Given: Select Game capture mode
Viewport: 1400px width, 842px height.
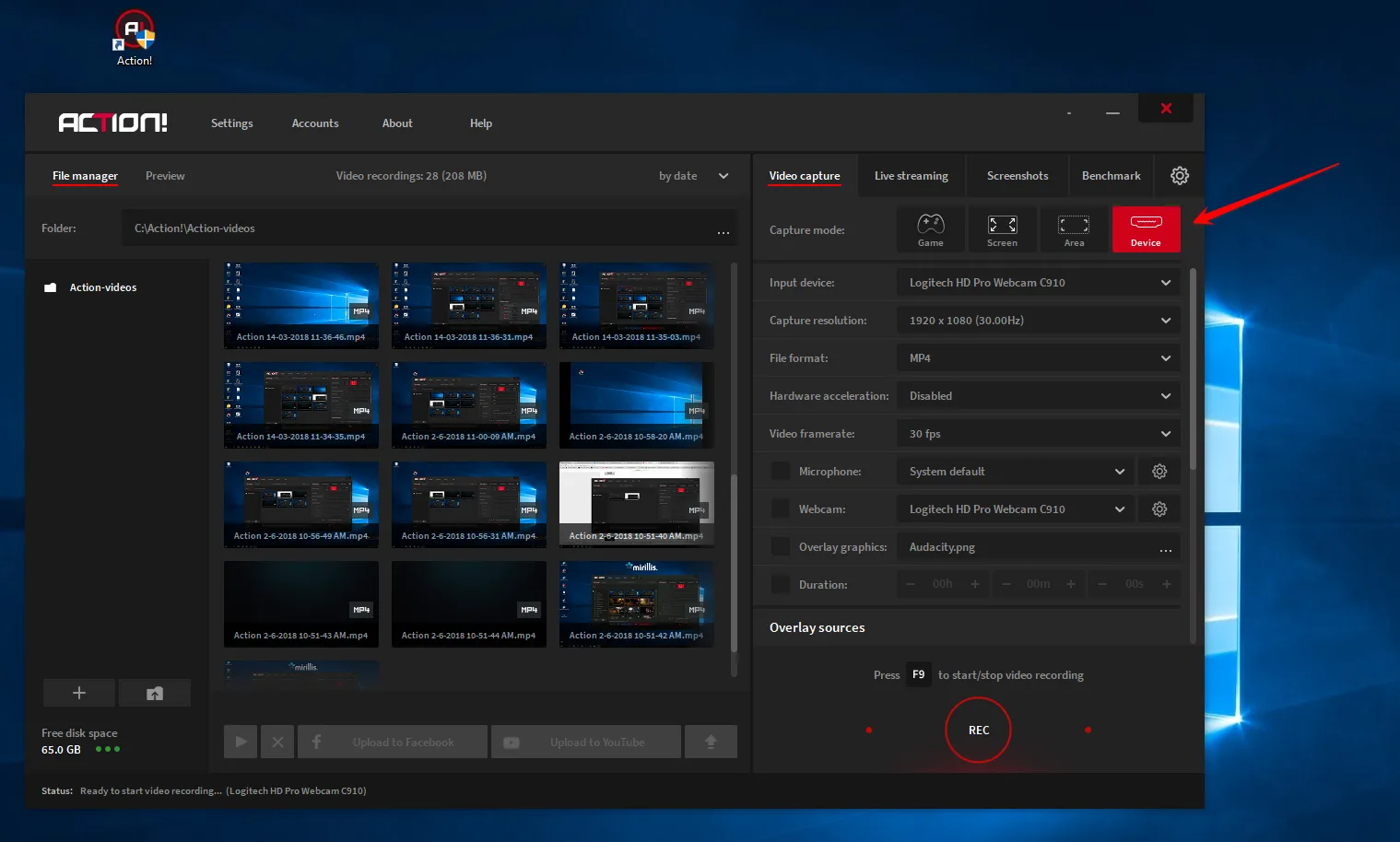Looking at the screenshot, I should click(x=930, y=229).
